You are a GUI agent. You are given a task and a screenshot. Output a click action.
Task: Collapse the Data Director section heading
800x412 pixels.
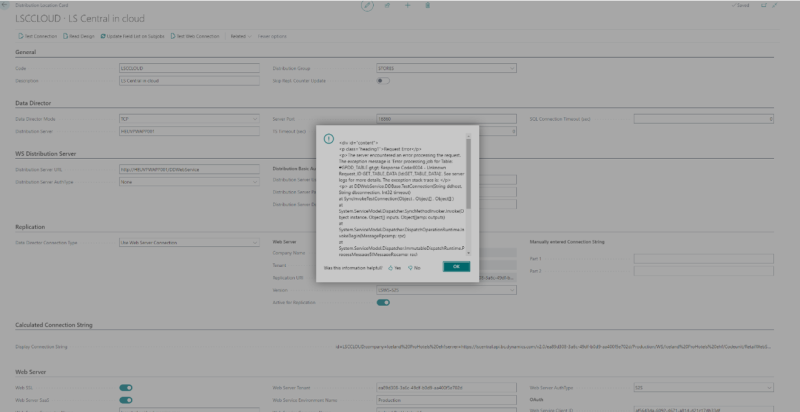[x=33, y=103]
